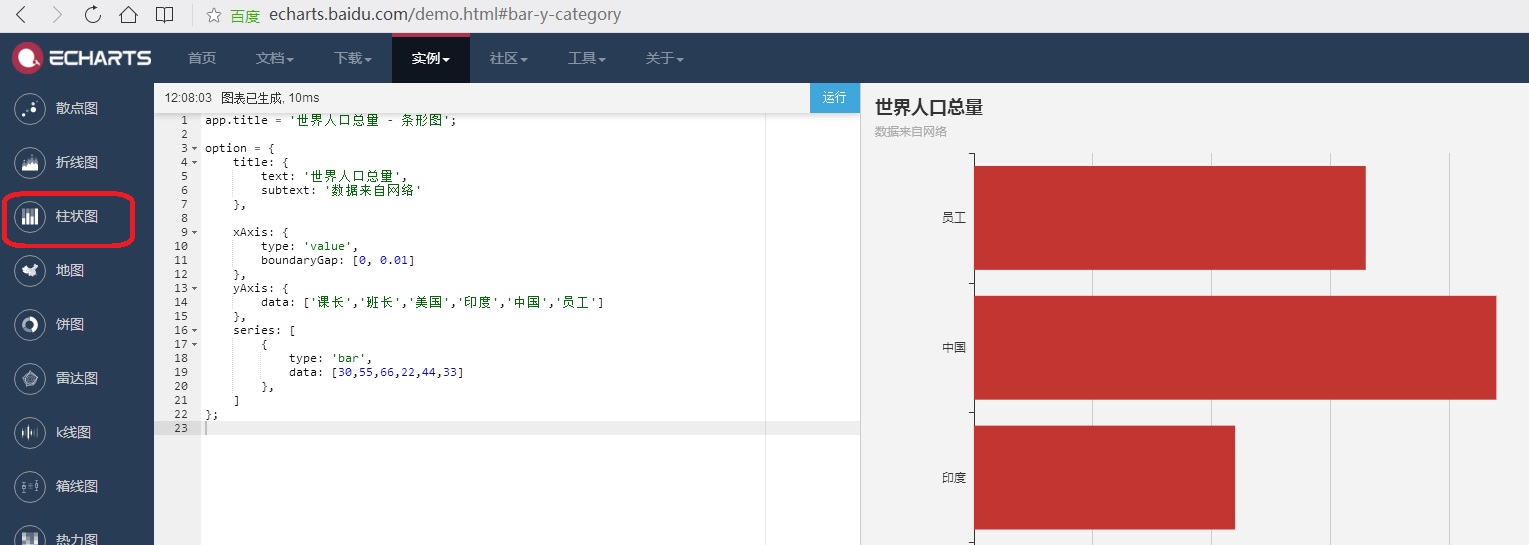Click the 印度 axis label
Image resolution: width=1529 pixels, height=545 pixels.
[x=954, y=478]
